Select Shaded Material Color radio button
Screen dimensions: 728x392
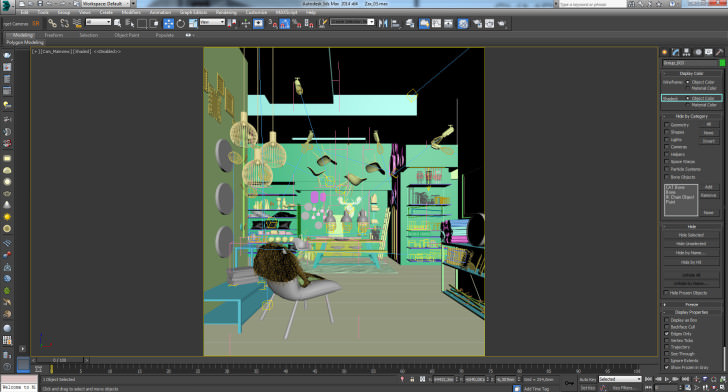point(688,105)
